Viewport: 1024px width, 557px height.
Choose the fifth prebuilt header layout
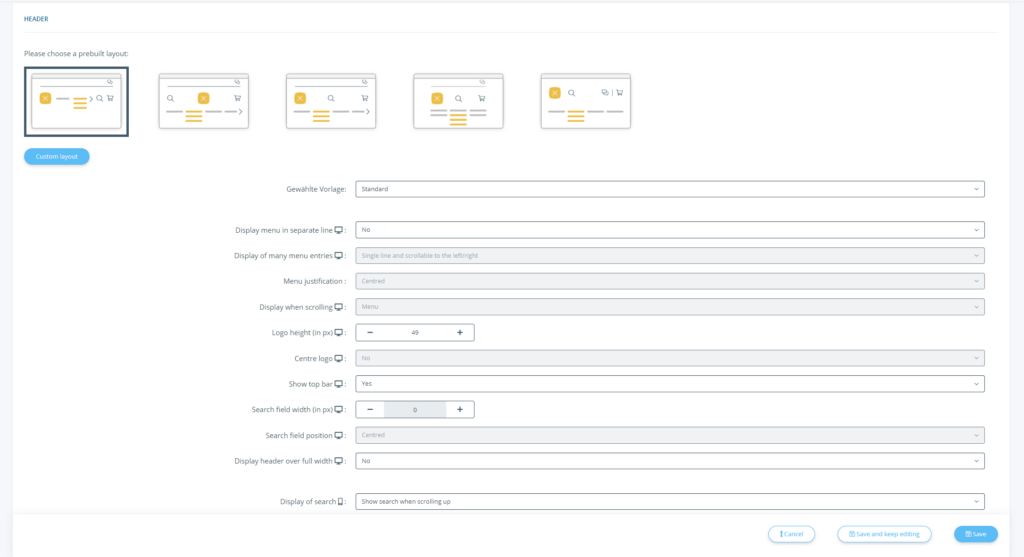click(x=585, y=101)
